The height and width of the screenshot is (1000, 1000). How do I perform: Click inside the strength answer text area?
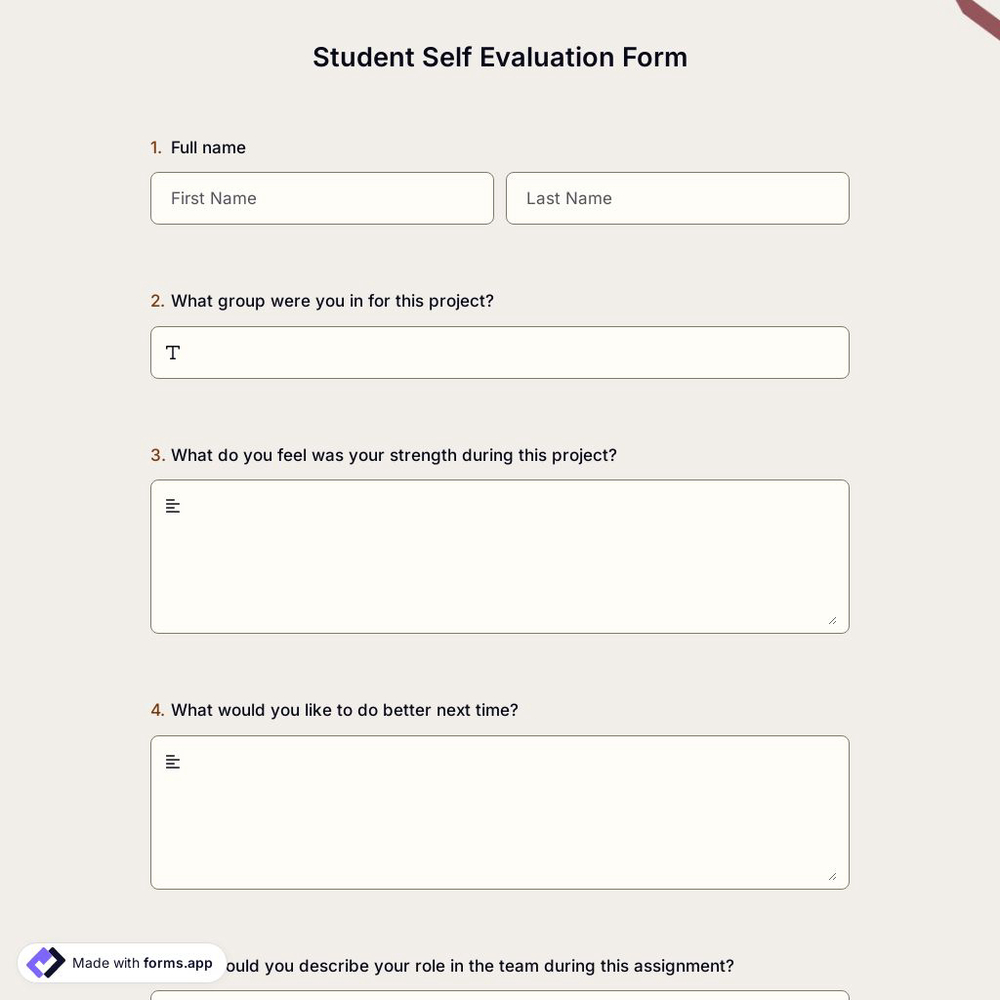tap(500, 556)
